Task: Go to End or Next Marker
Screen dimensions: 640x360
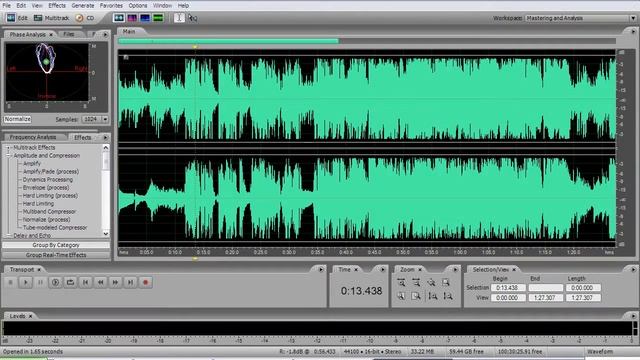Action: click(130, 282)
